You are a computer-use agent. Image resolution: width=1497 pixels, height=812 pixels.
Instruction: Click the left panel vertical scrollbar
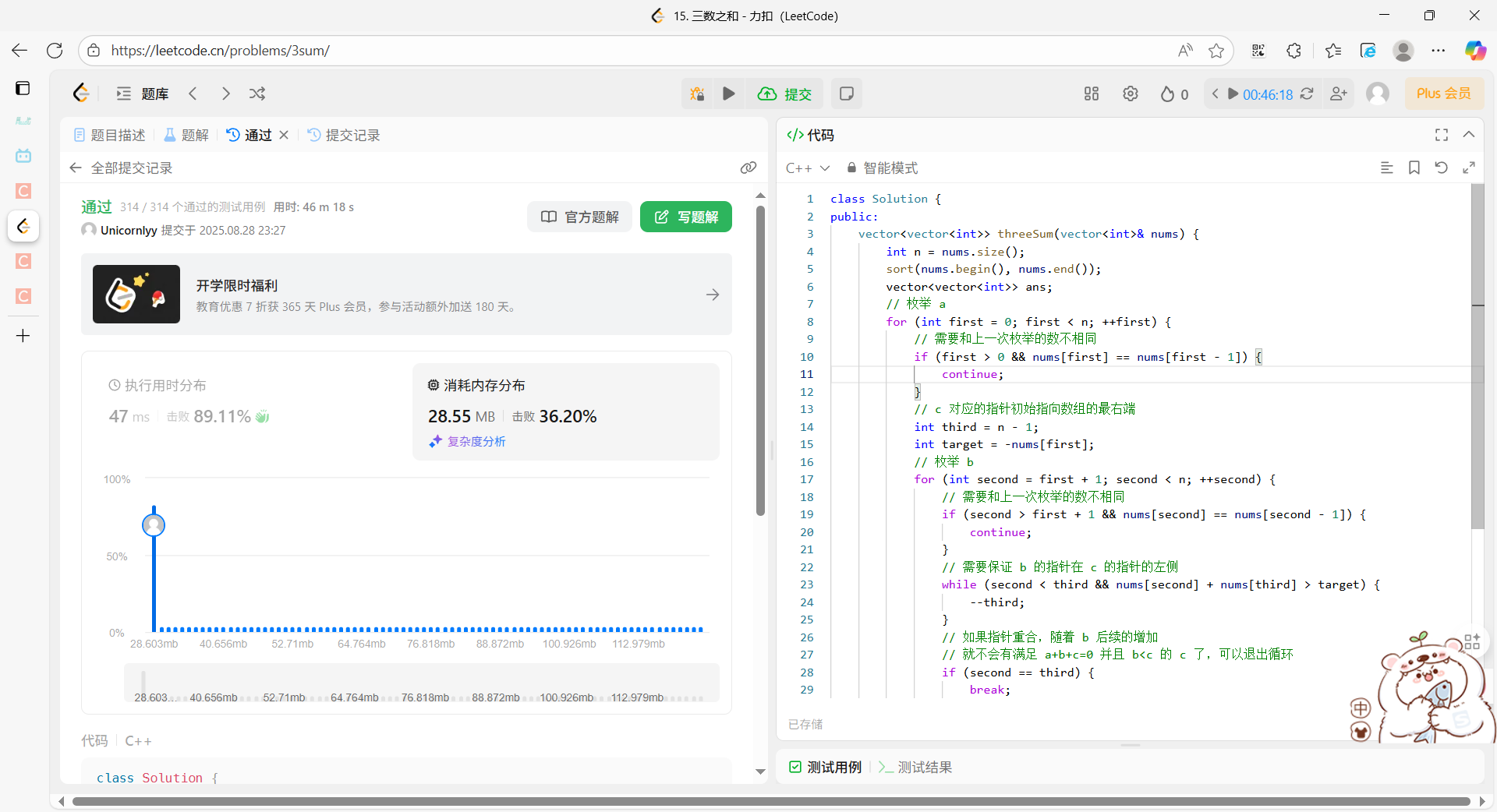click(760, 361)
